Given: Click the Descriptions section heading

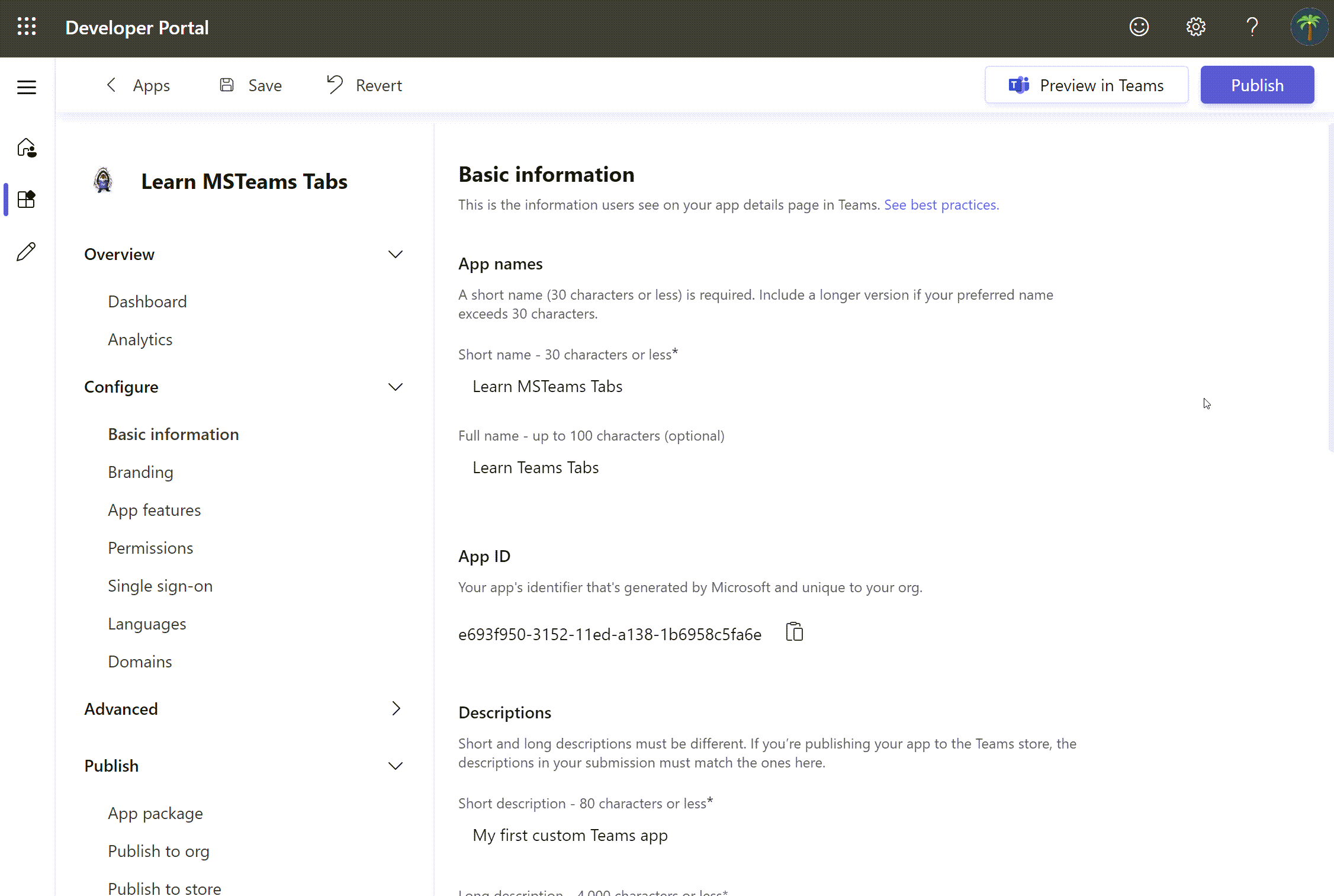Looking at the screenshot, I should coord(504,712).
